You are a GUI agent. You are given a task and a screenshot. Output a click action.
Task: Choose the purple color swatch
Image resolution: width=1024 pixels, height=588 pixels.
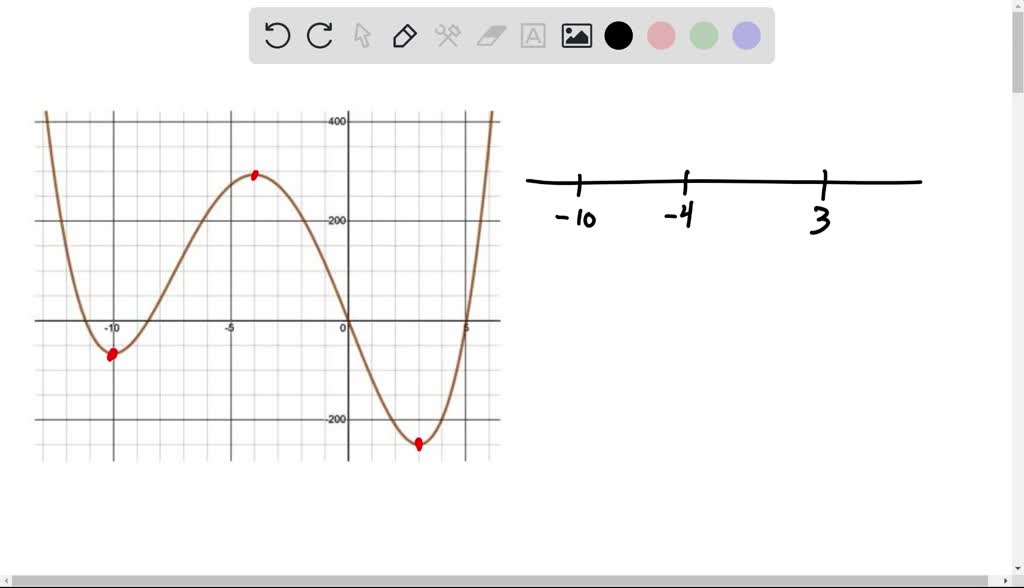pyautogui.click(x=746, y=35)
